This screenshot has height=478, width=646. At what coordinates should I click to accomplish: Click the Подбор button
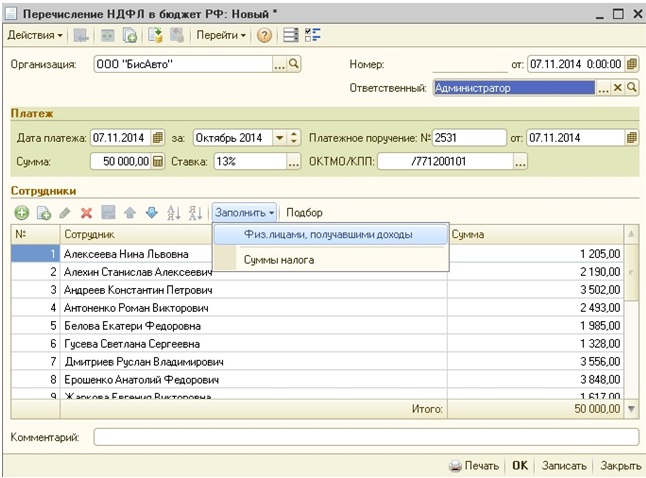pyautogui.click(x=304, y=213)
